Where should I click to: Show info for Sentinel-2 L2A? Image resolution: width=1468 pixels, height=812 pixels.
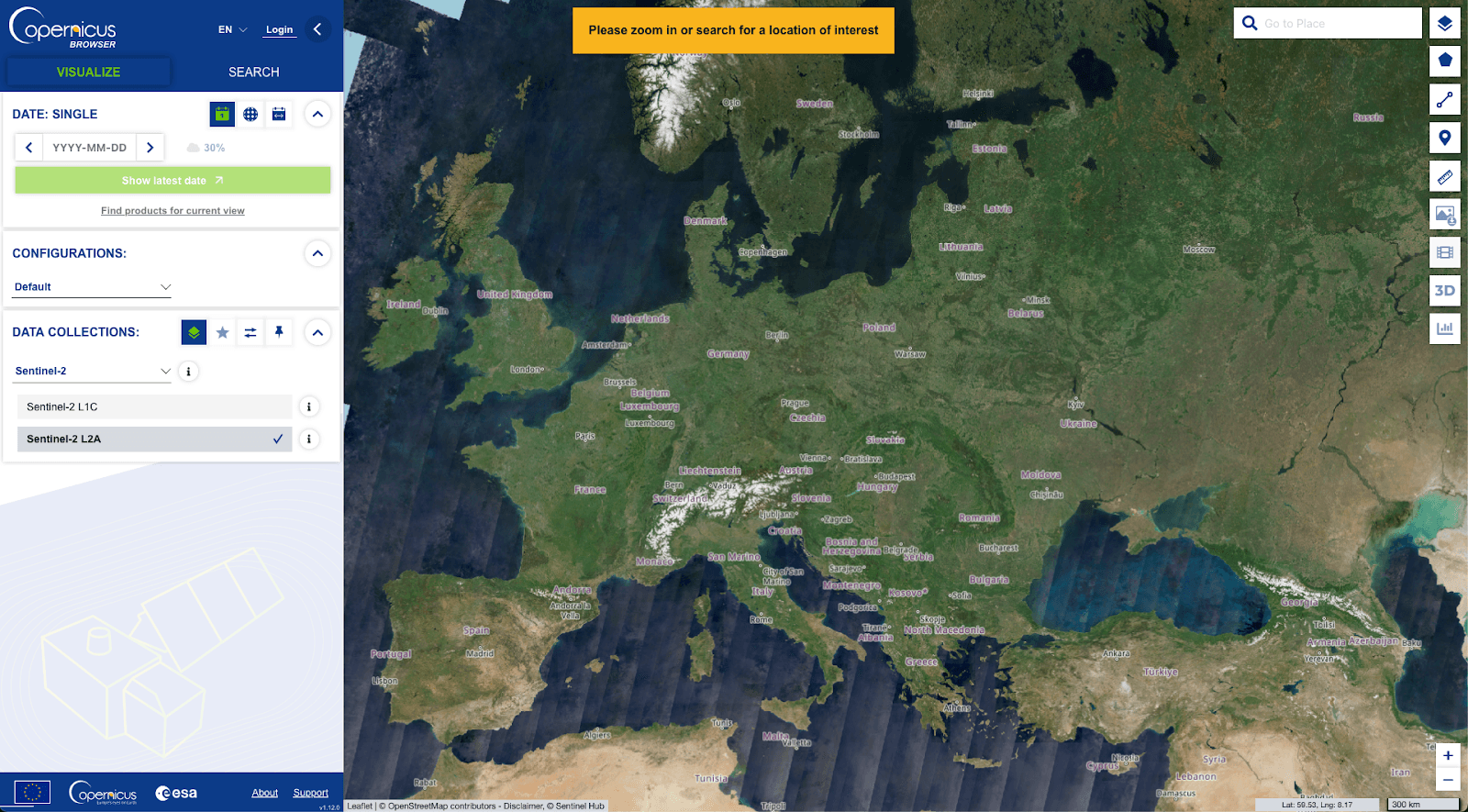pos(309,439)
